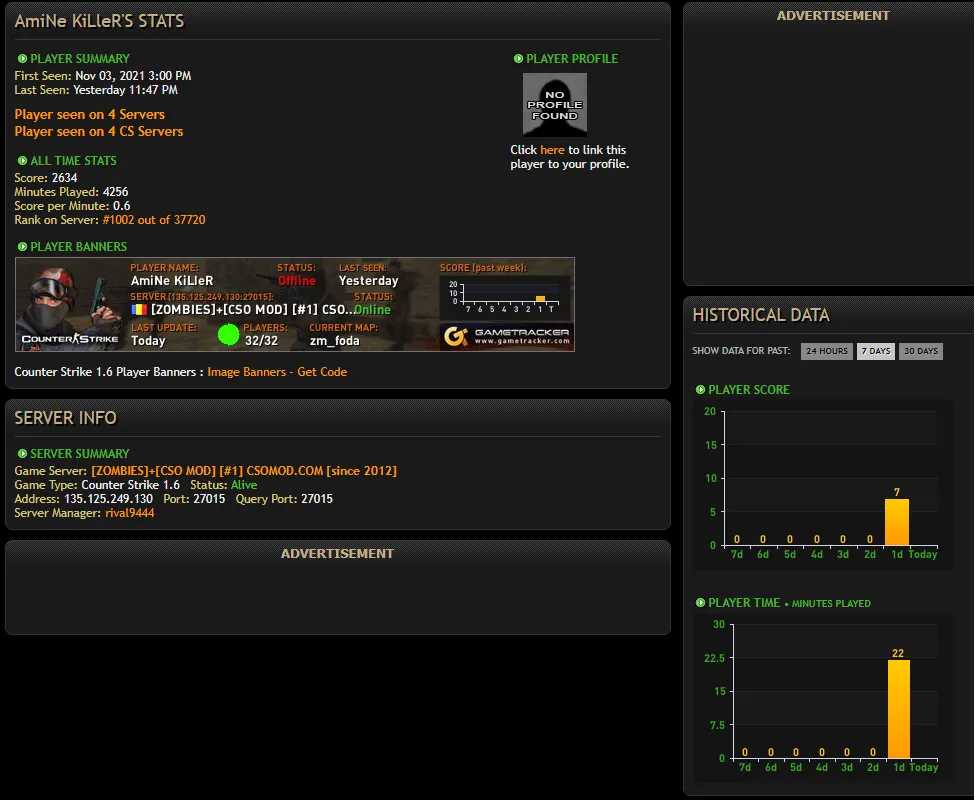Viewport: 975px width, 801px height.
Task: Click the 22-minute bar in Player Time chart
Action: (899, 709)
